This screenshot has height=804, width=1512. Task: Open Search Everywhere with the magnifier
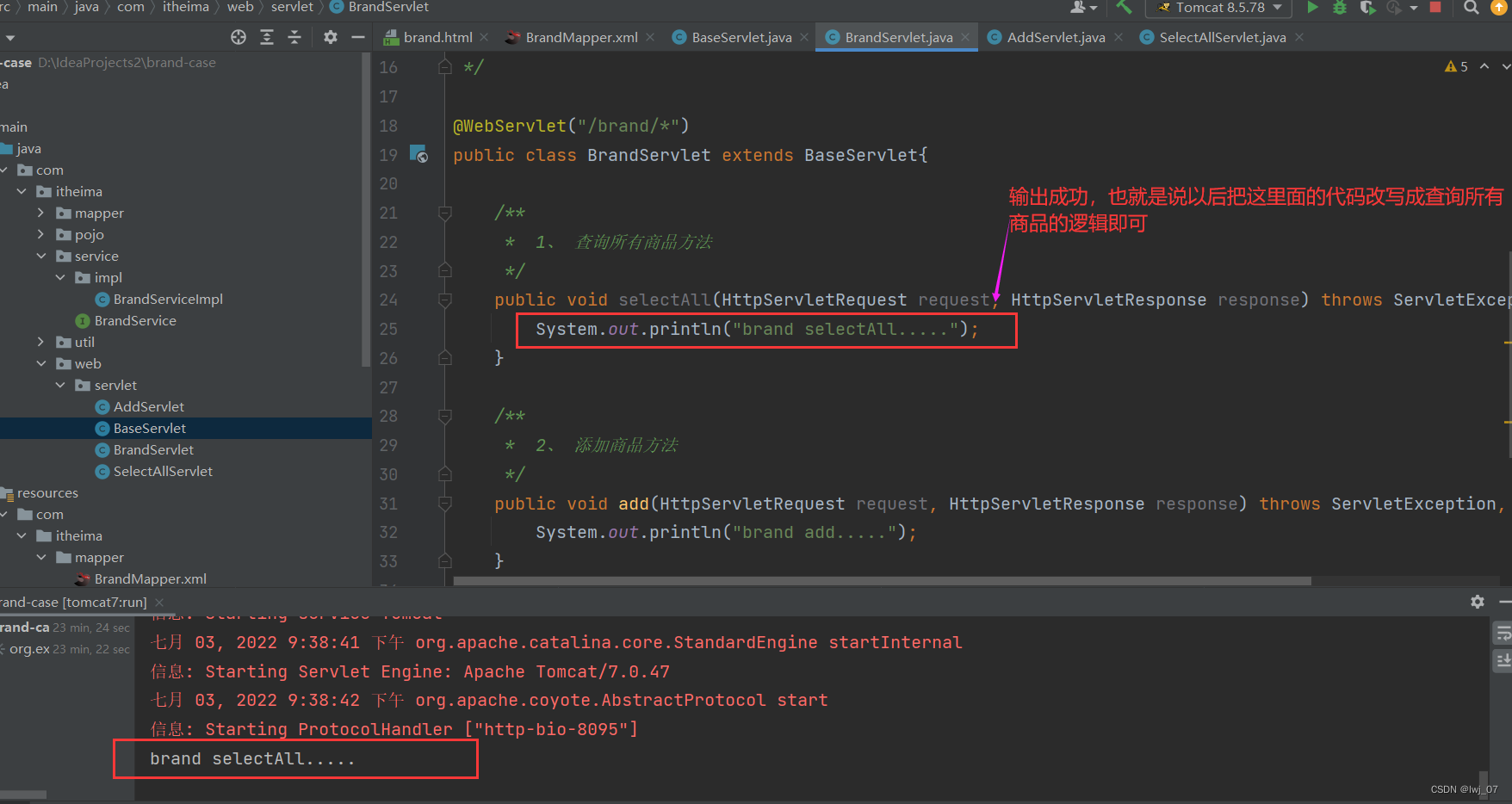[x=1470, y=8]
